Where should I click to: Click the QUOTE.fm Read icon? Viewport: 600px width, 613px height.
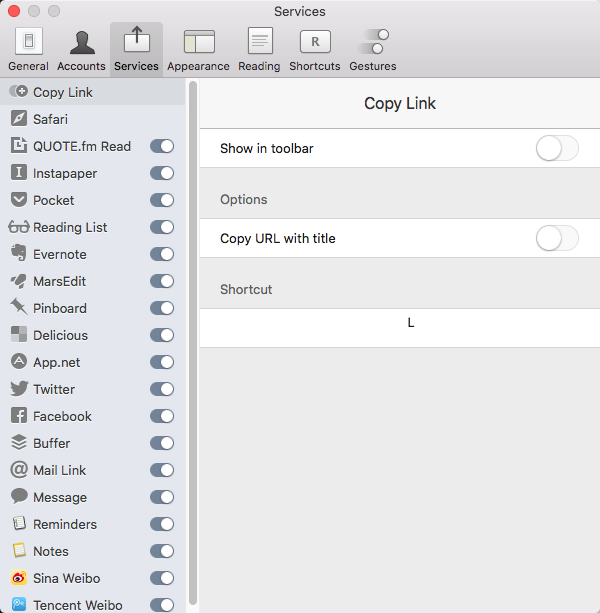[19, 145]
